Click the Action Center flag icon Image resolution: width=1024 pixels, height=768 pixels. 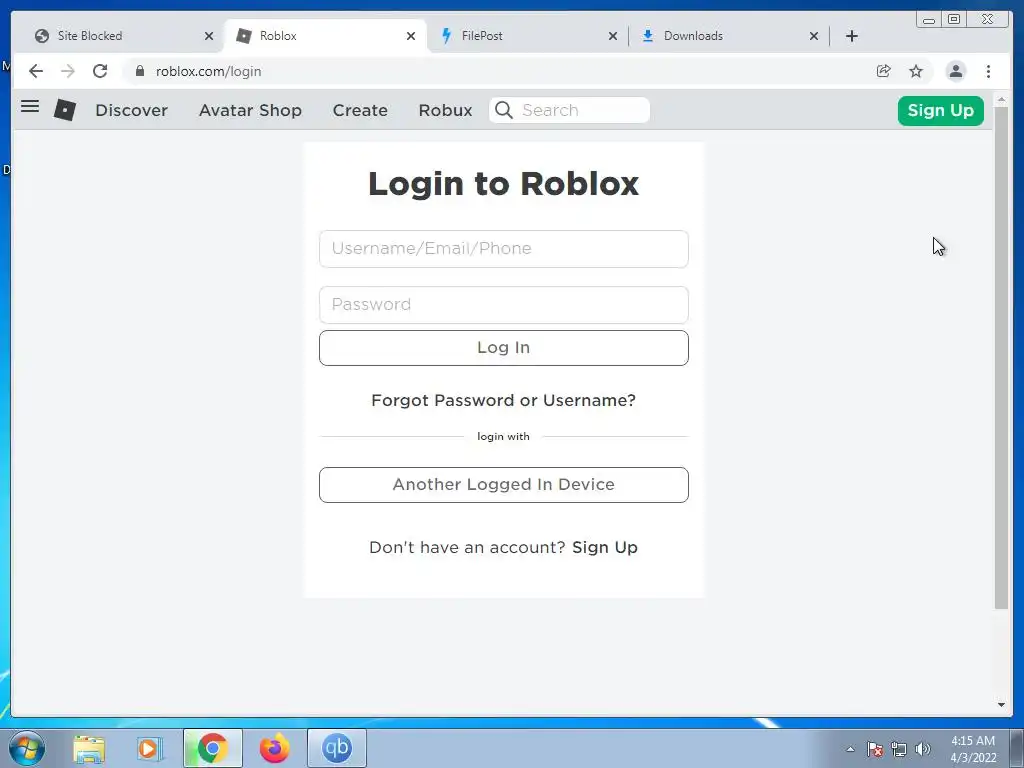click(x=874, y=749)
